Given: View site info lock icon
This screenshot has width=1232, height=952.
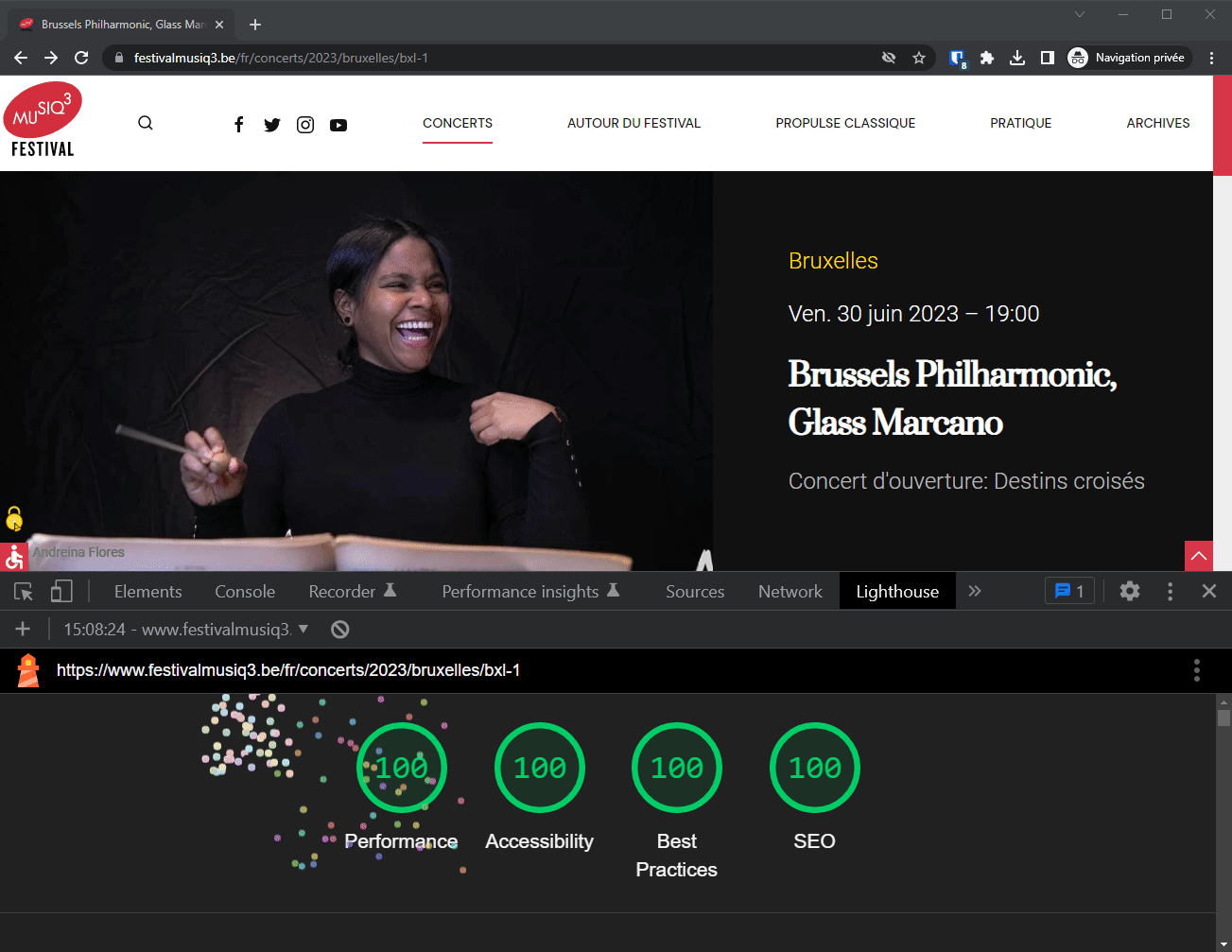Looking at the screenshot, I should coord(118,58).
